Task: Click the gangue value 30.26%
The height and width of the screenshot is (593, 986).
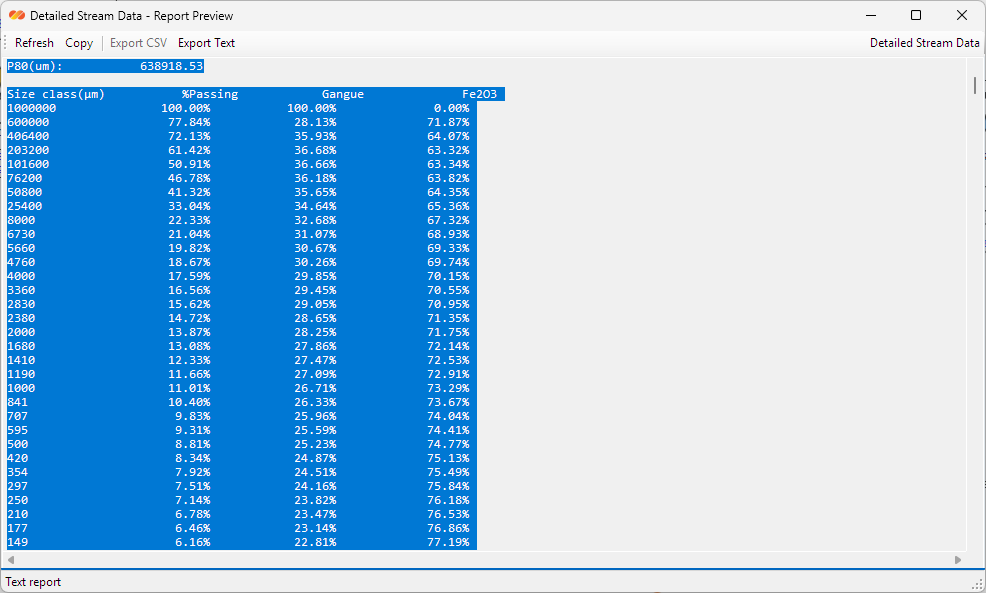Action: [x=315, y=262]
